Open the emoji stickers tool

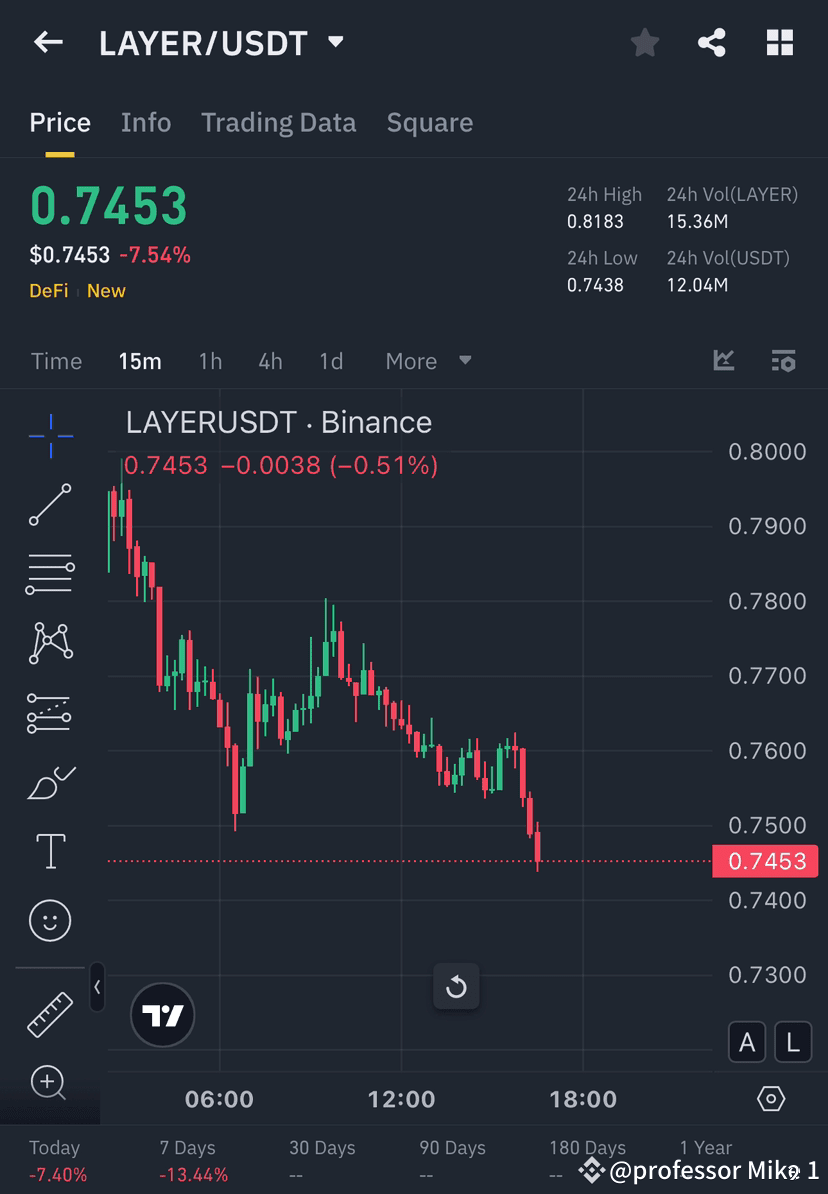(50, 920)
